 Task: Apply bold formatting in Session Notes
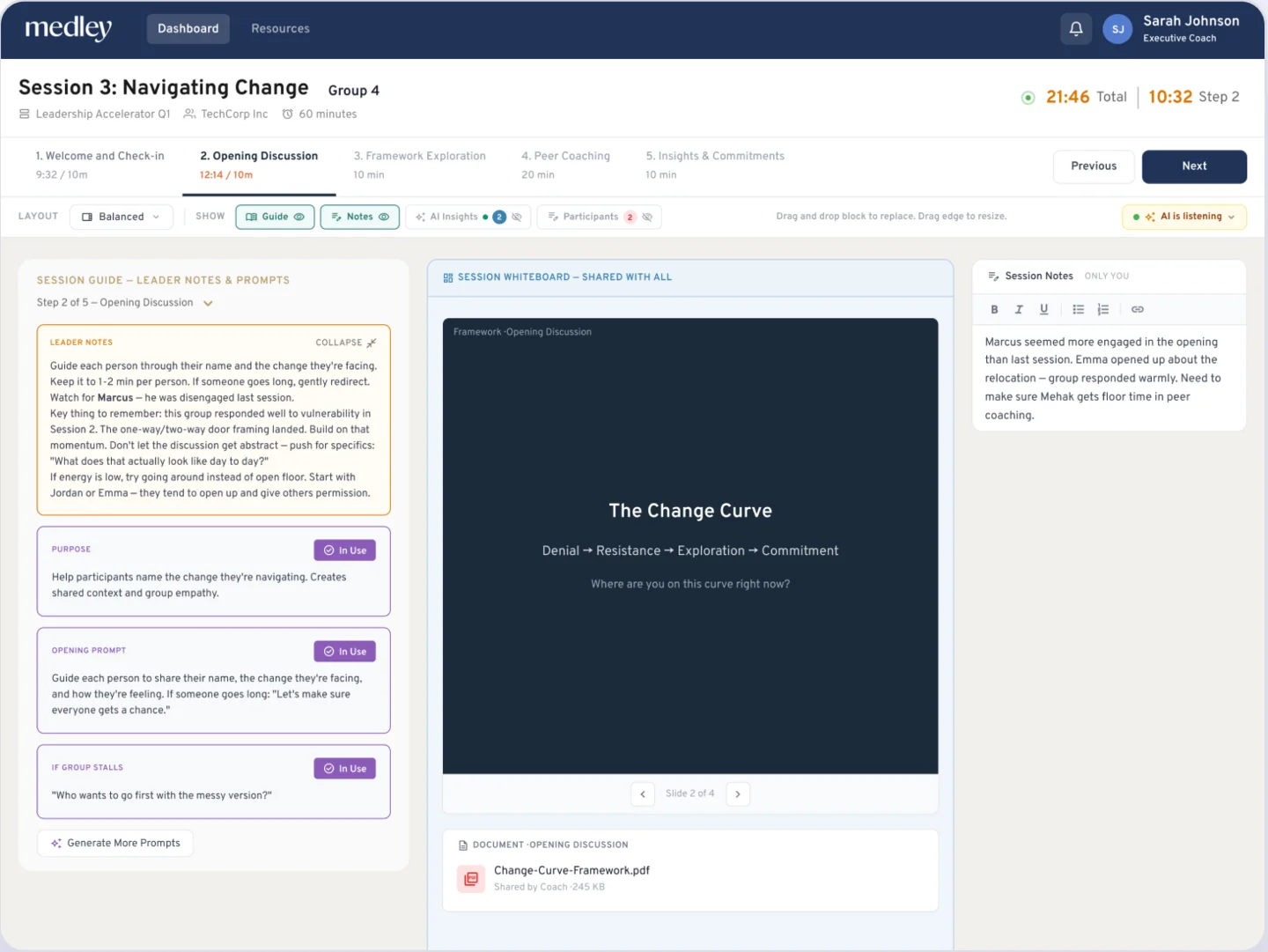pos(994,309)
